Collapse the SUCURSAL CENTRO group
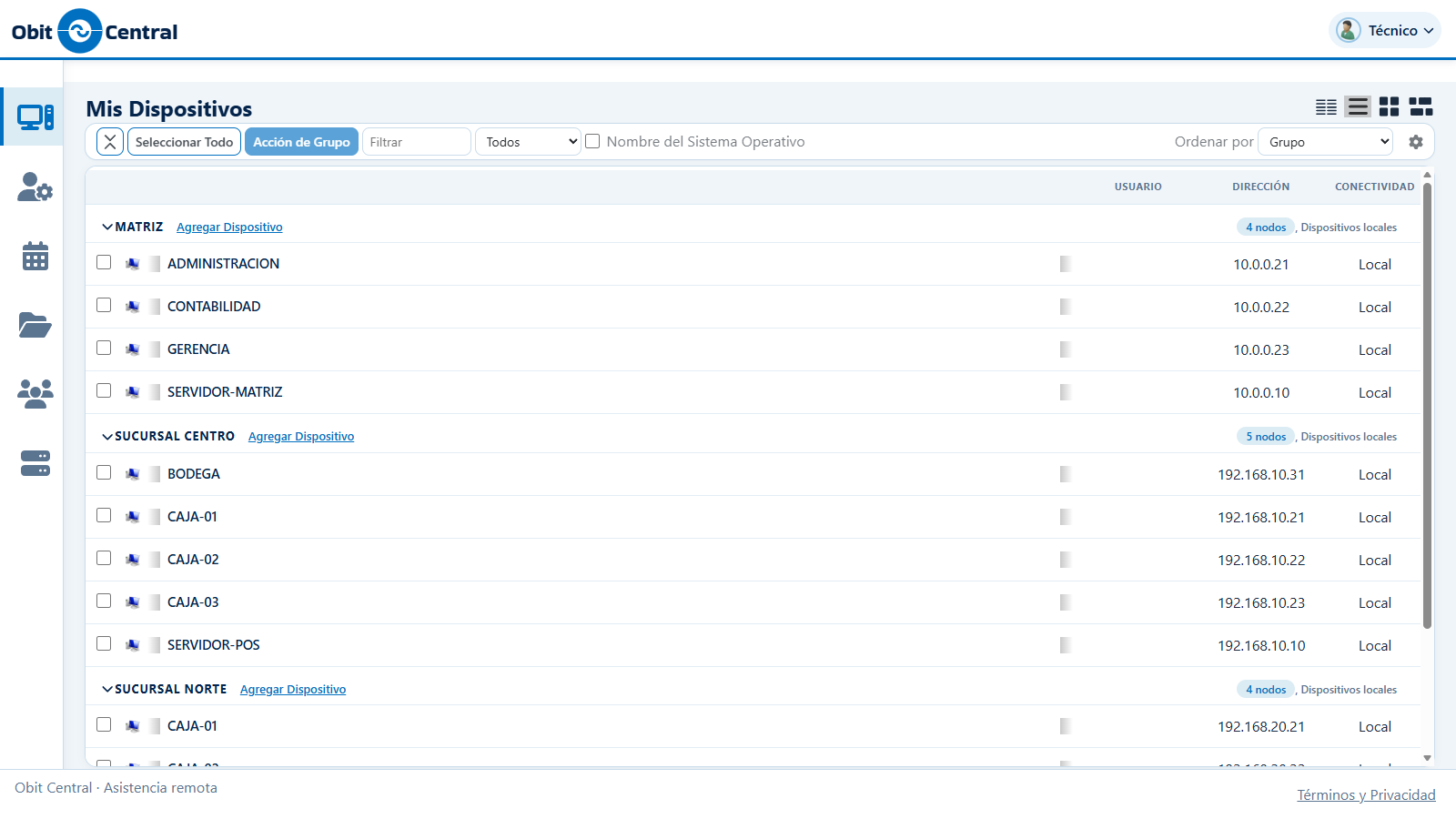 (107, 436)
